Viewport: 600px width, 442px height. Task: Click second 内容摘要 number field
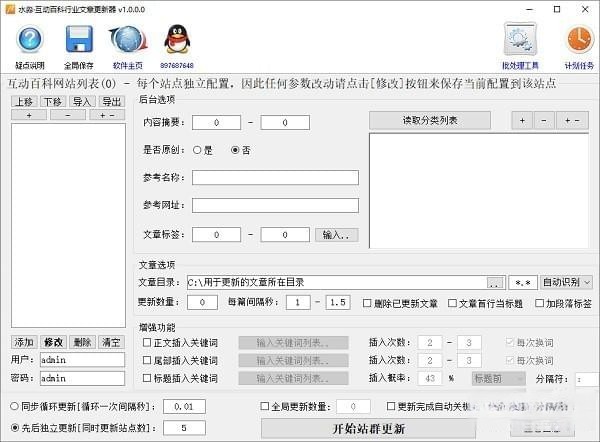[285, 122]
